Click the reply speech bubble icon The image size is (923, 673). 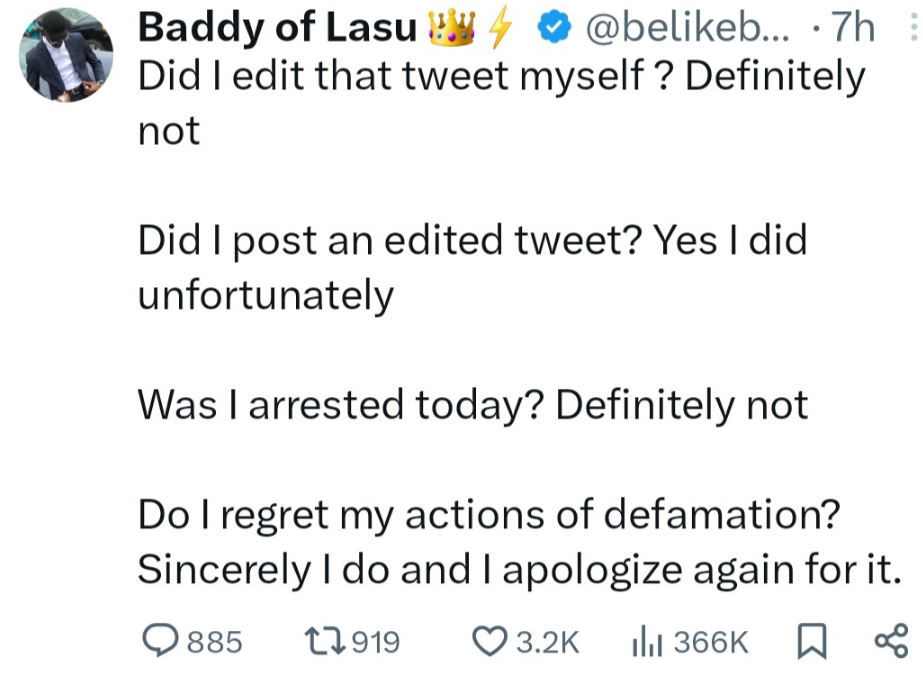tap(158, 640)
